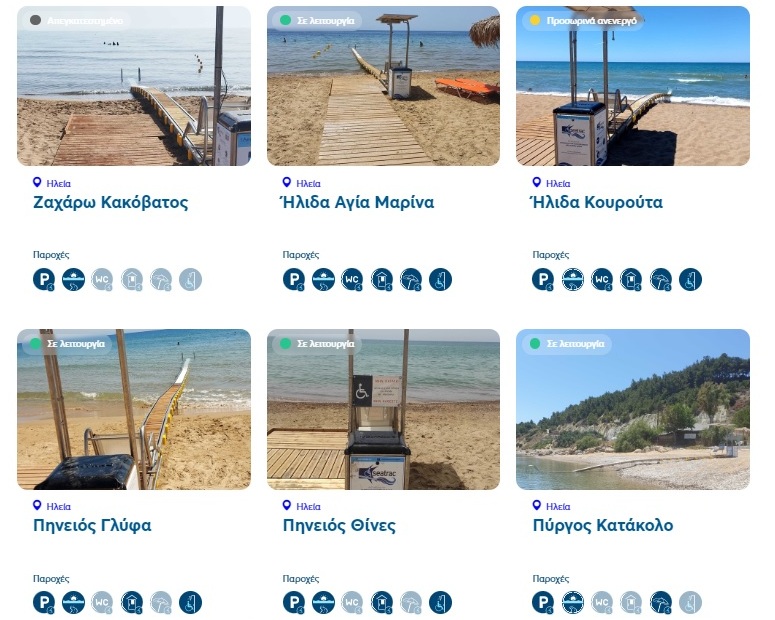Click changing room icon under Πηνειός Γλύφα
The height and width of the screenshot is (620, 775).
[x=132, y=602]
